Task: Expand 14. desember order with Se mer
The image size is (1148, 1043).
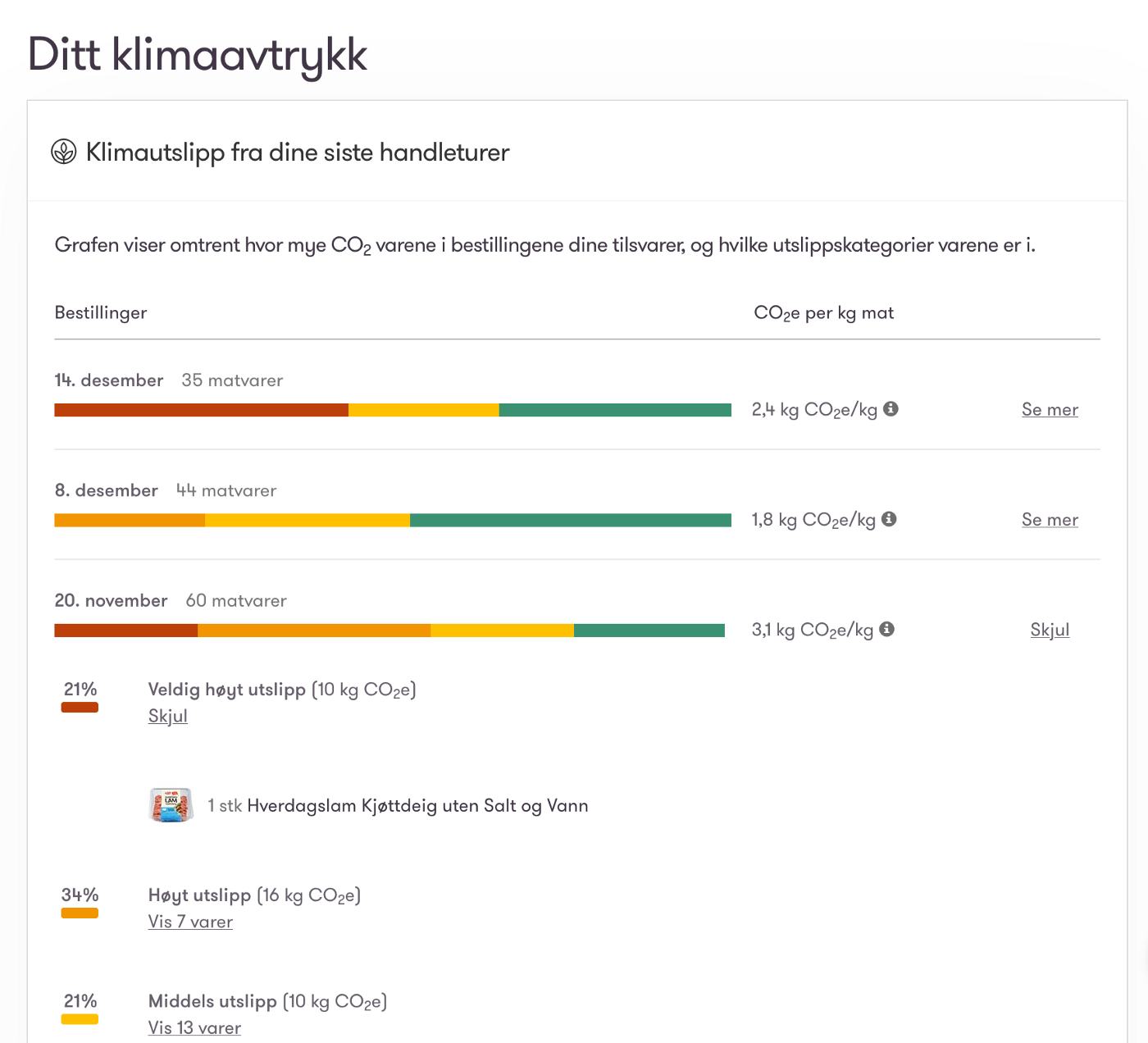Action: point(1050,410)
